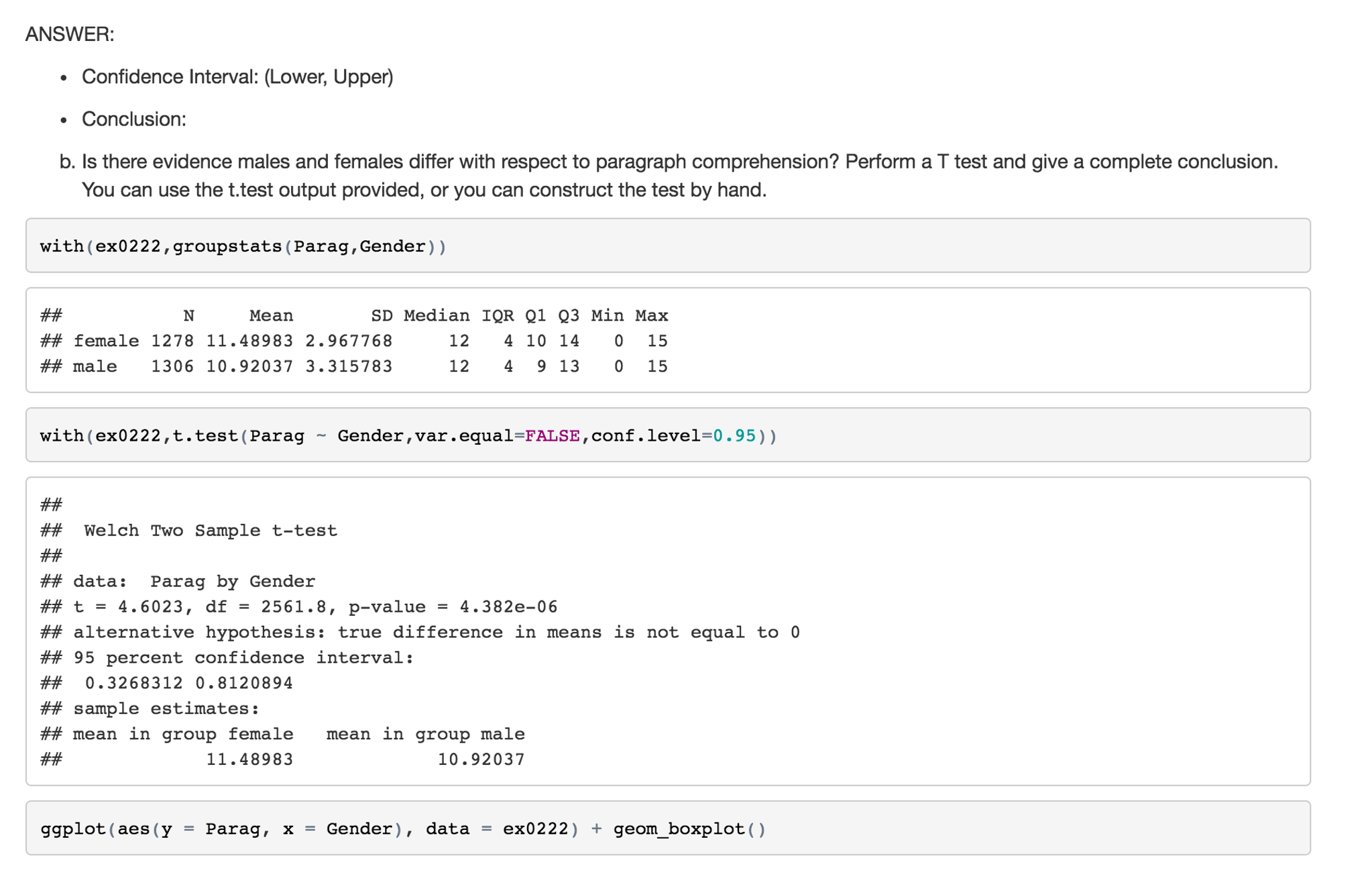Click the alternative hypothesis output line
The image size is (1372, 895).
(436, 633)
